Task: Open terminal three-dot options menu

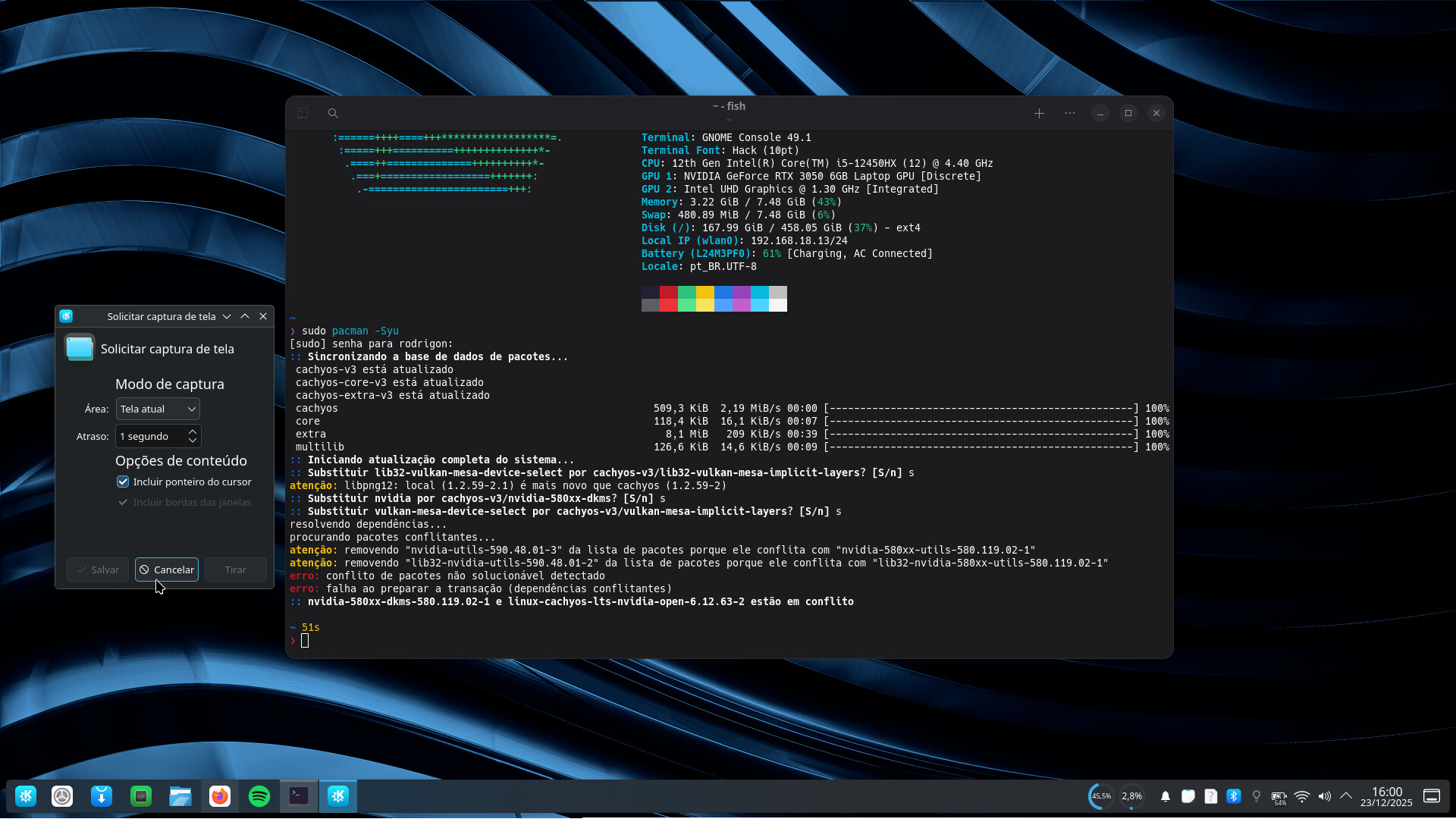Action: [1070, 113]
